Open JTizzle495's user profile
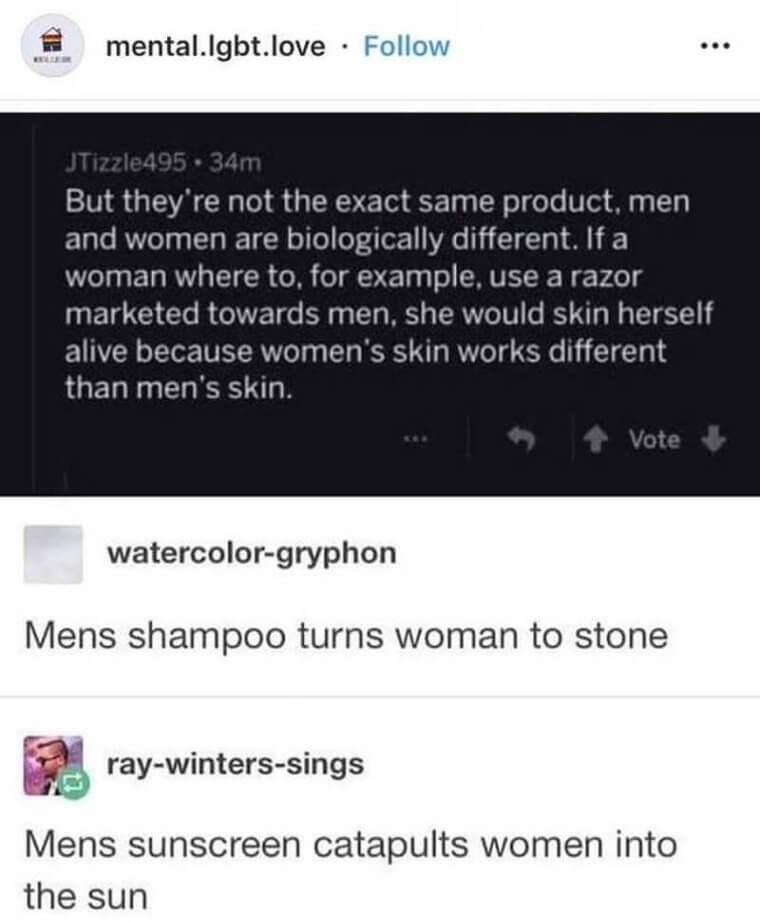This screenshot has width=760, height=922. (x=126, y=162)
